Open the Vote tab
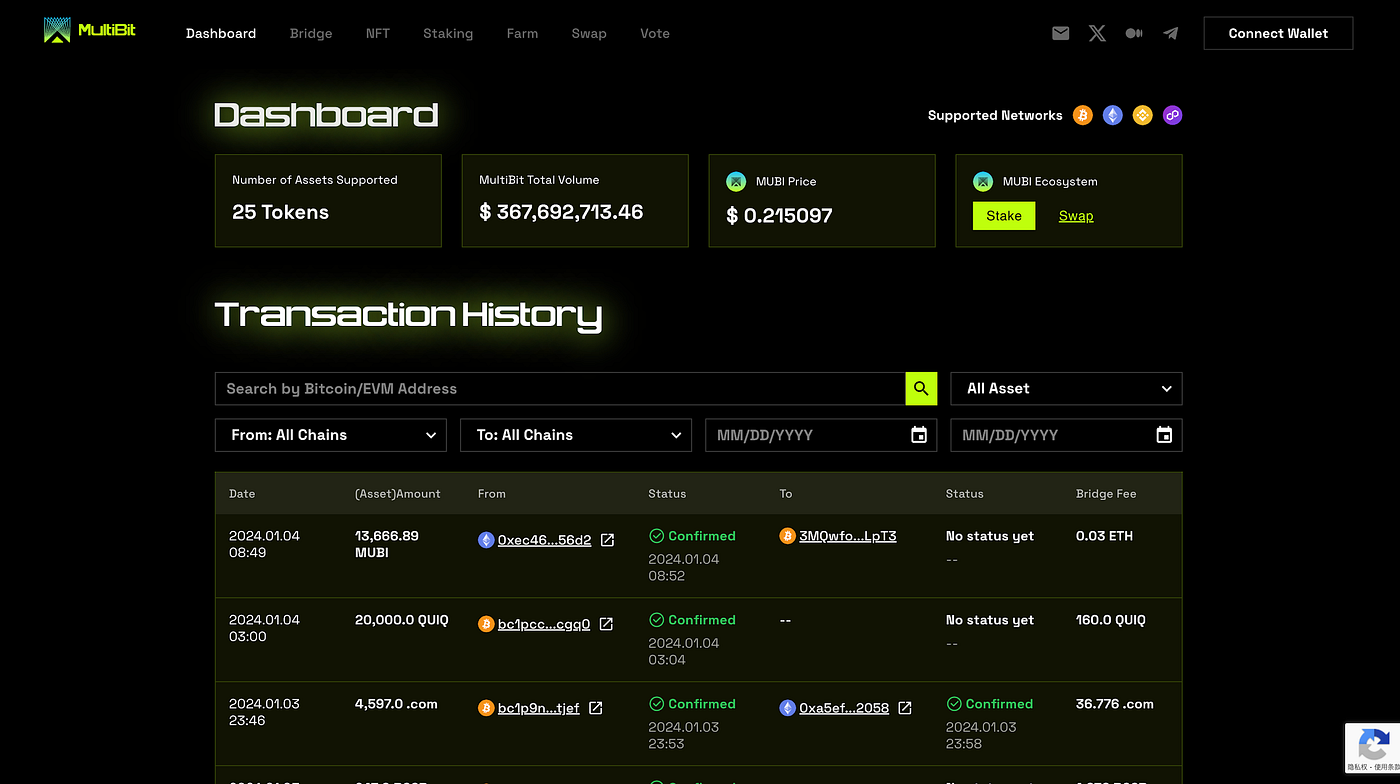Image resolution: width=1400 pixels, height=784 pixels. (655, 33)
